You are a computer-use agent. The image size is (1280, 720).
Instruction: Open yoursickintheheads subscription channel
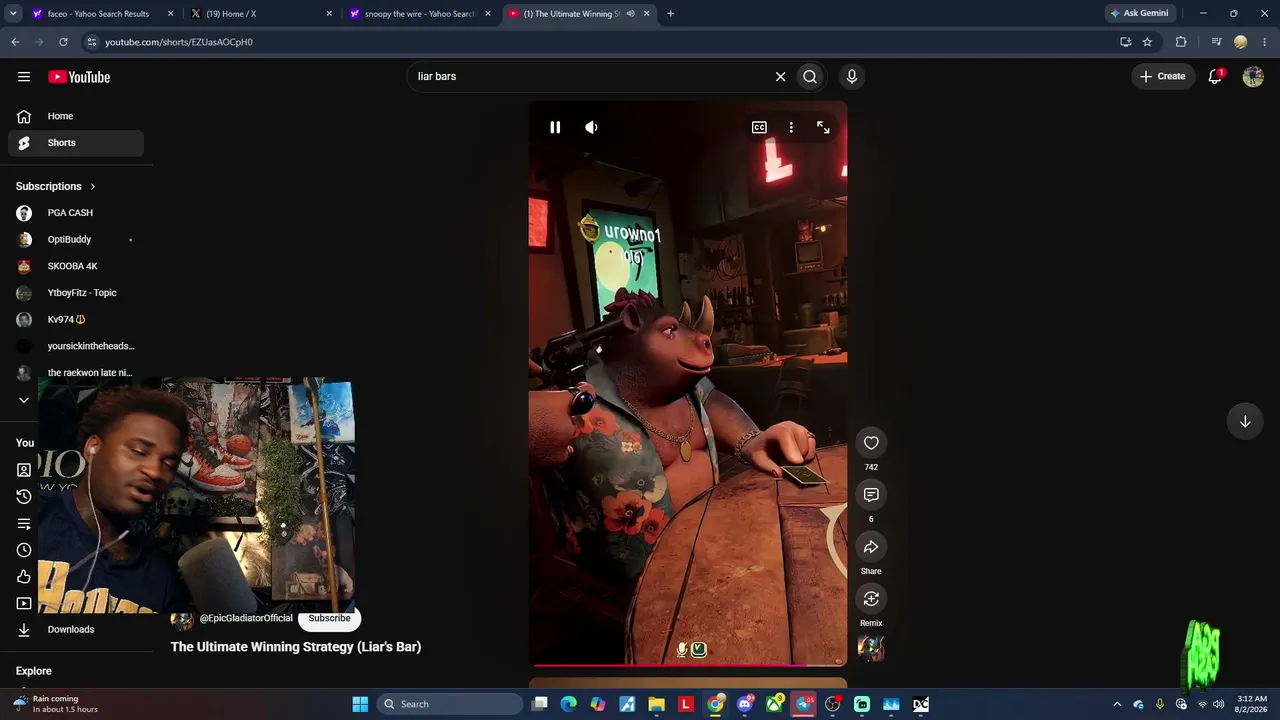point(76,346)
